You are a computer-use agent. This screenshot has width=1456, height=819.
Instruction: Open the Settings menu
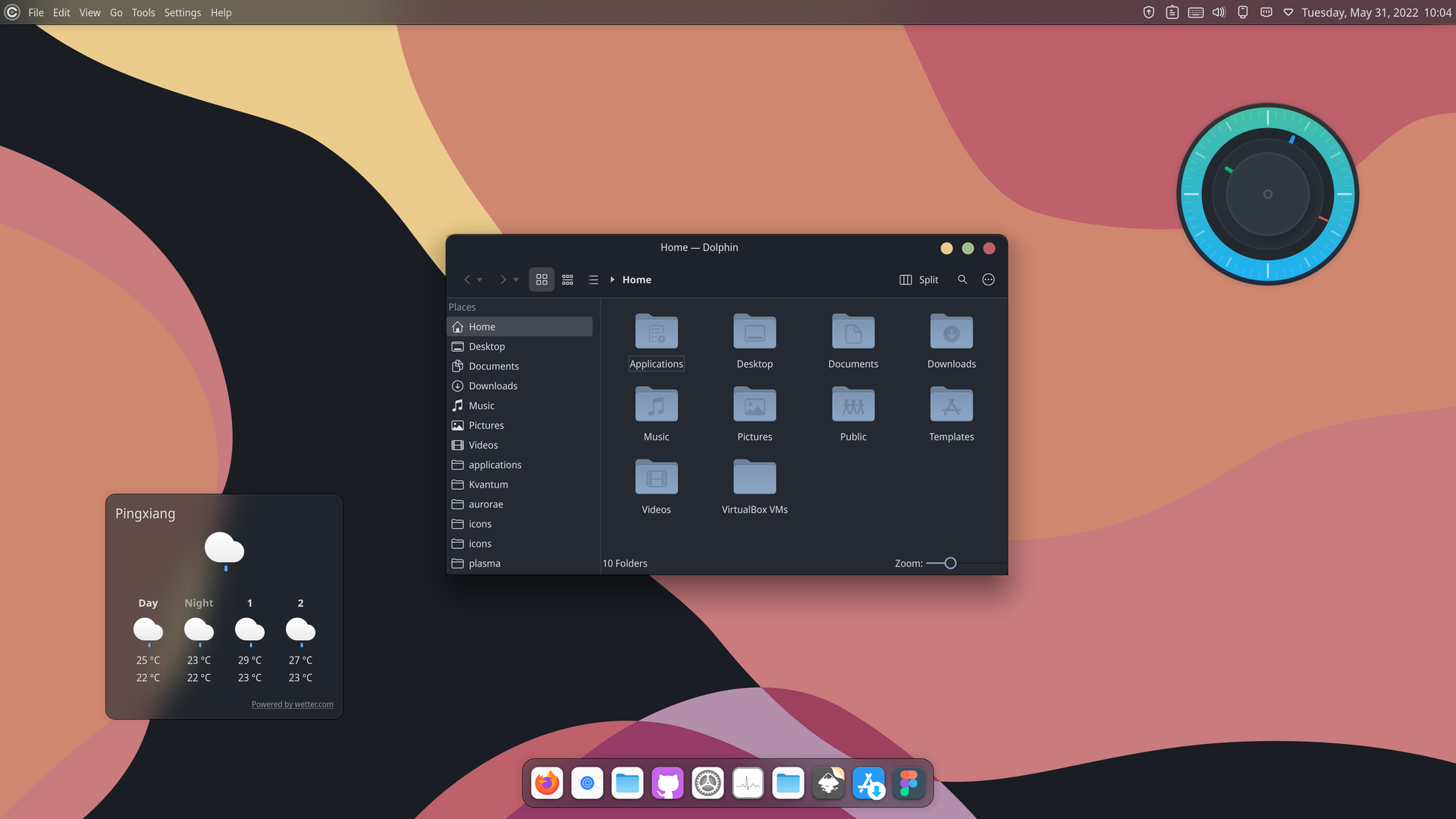coord(183,13)
